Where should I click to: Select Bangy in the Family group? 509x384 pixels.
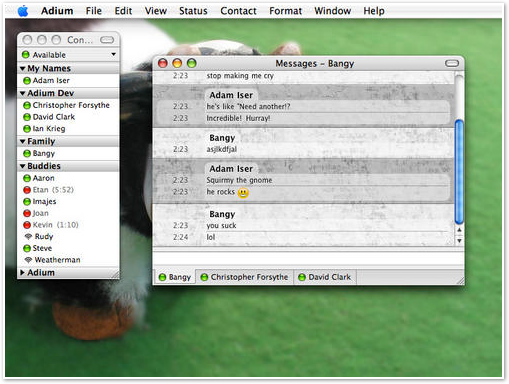pos(68,153)
